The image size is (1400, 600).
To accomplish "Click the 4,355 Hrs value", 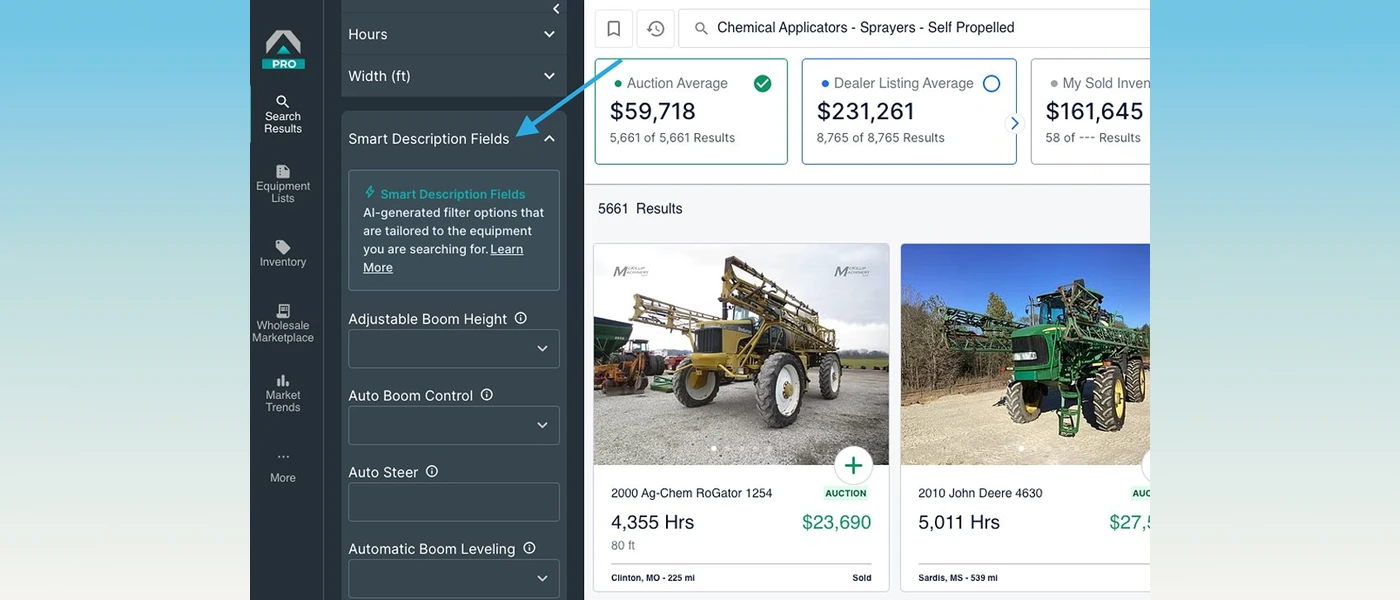I will click(x=652, y=522).
